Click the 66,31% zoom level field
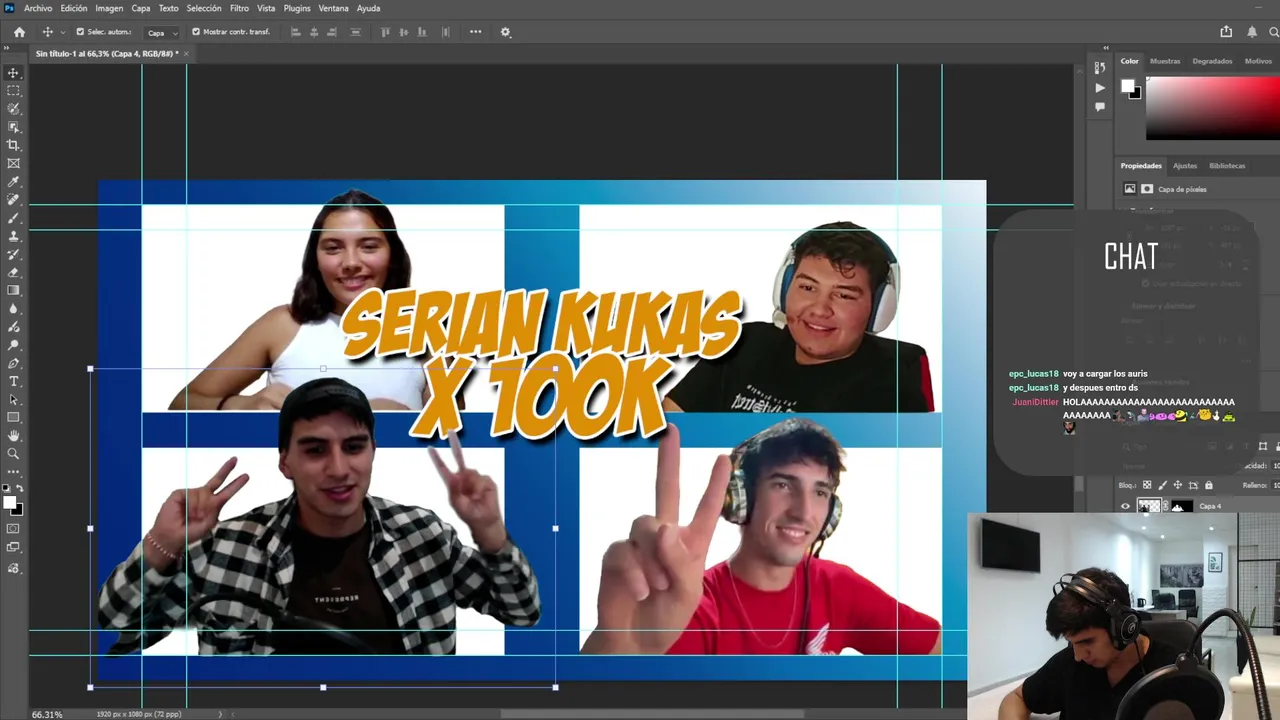Viewport: 1280px width, 720px height. [x=47, y=715]
